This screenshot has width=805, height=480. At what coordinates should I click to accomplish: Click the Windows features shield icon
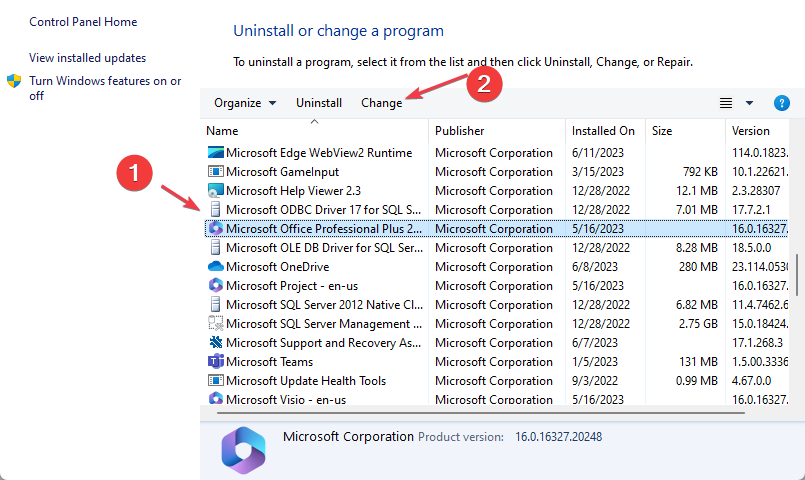pyautogui.click(x=15, y=81)
